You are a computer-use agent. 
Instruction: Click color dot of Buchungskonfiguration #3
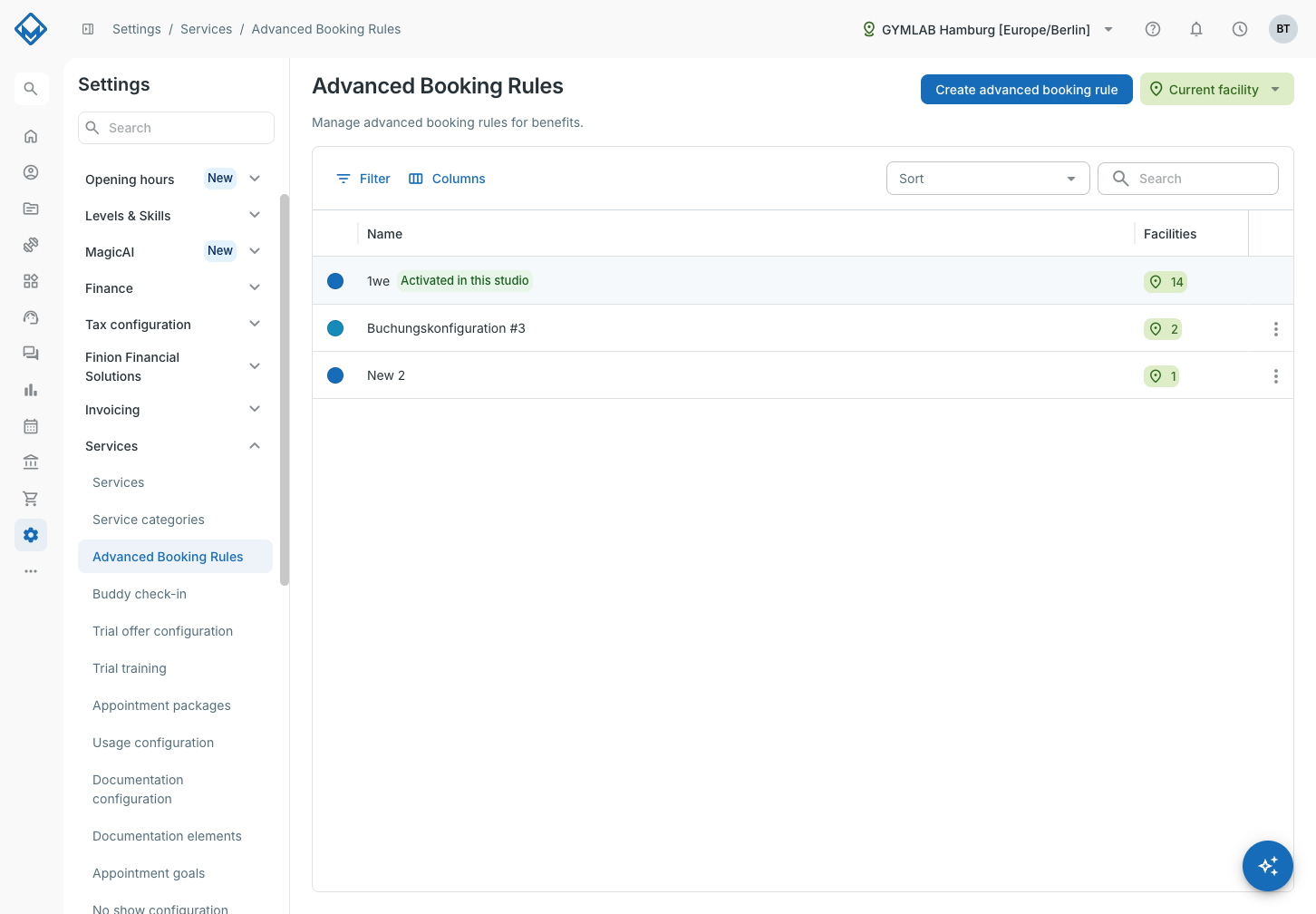pos(335,328)
